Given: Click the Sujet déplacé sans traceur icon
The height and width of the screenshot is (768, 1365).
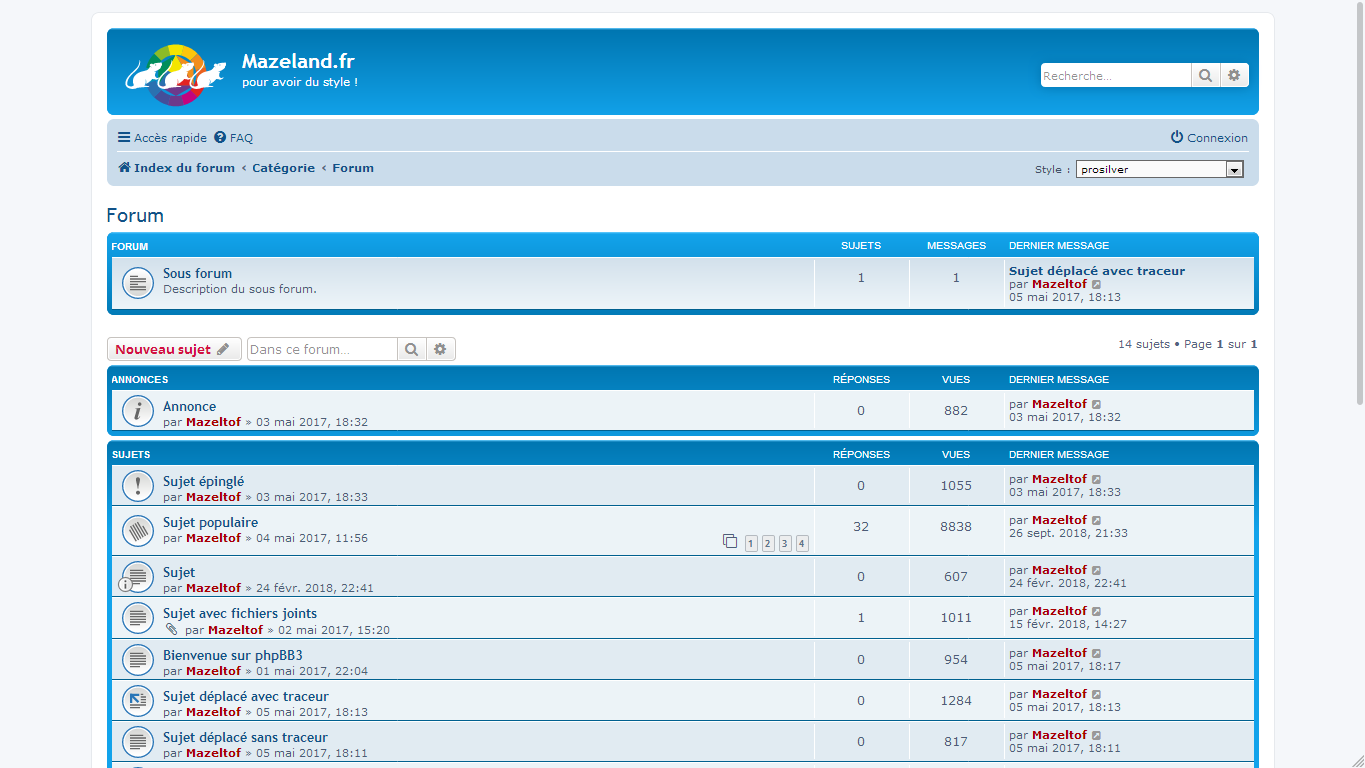Looking at the screenshot, I should tap(138, 742).
